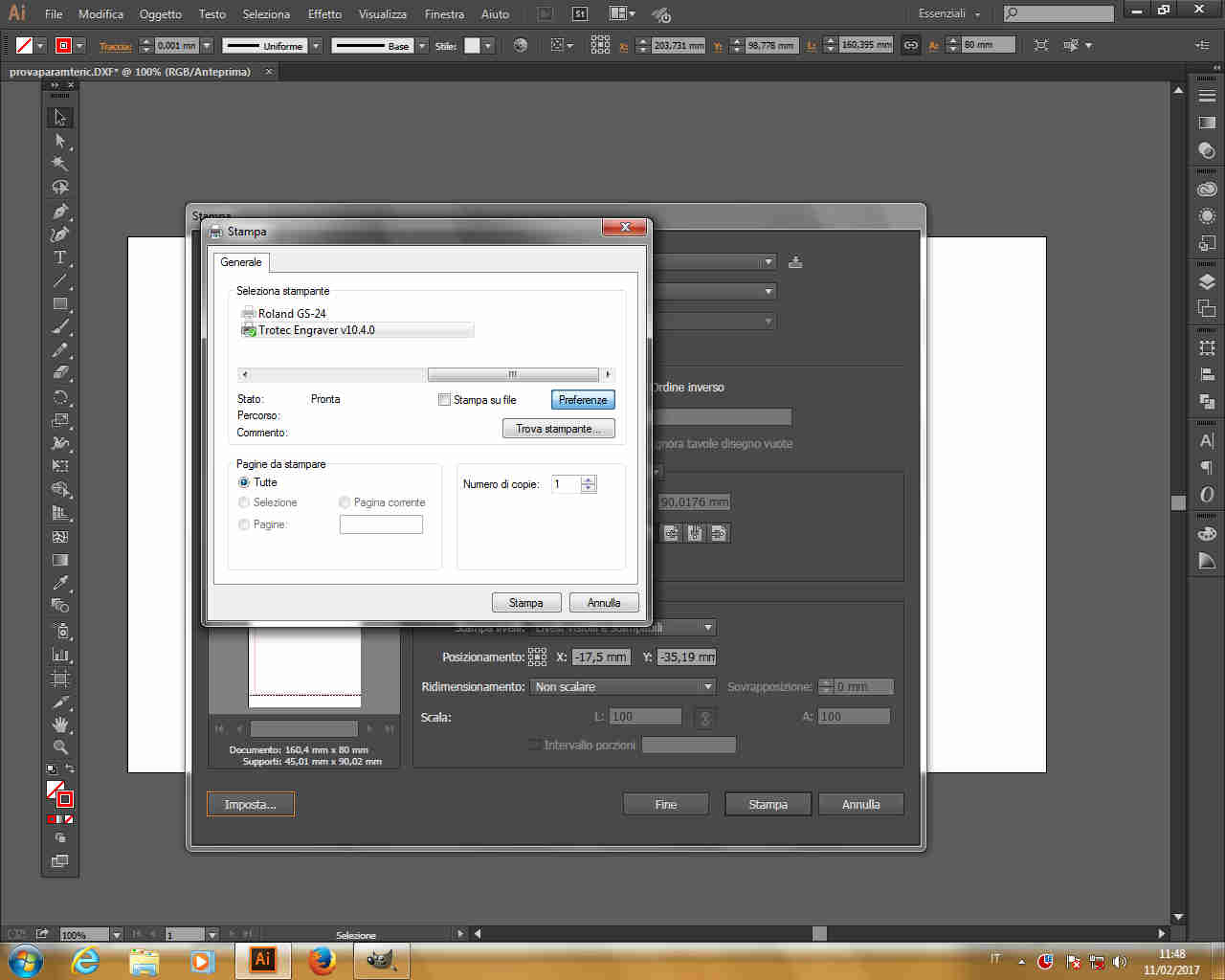Image resolution: width=1225 pixels, height=980 pixels.
Task: Open the artboard number dropdown in status bar
Action: pos(212,934)
